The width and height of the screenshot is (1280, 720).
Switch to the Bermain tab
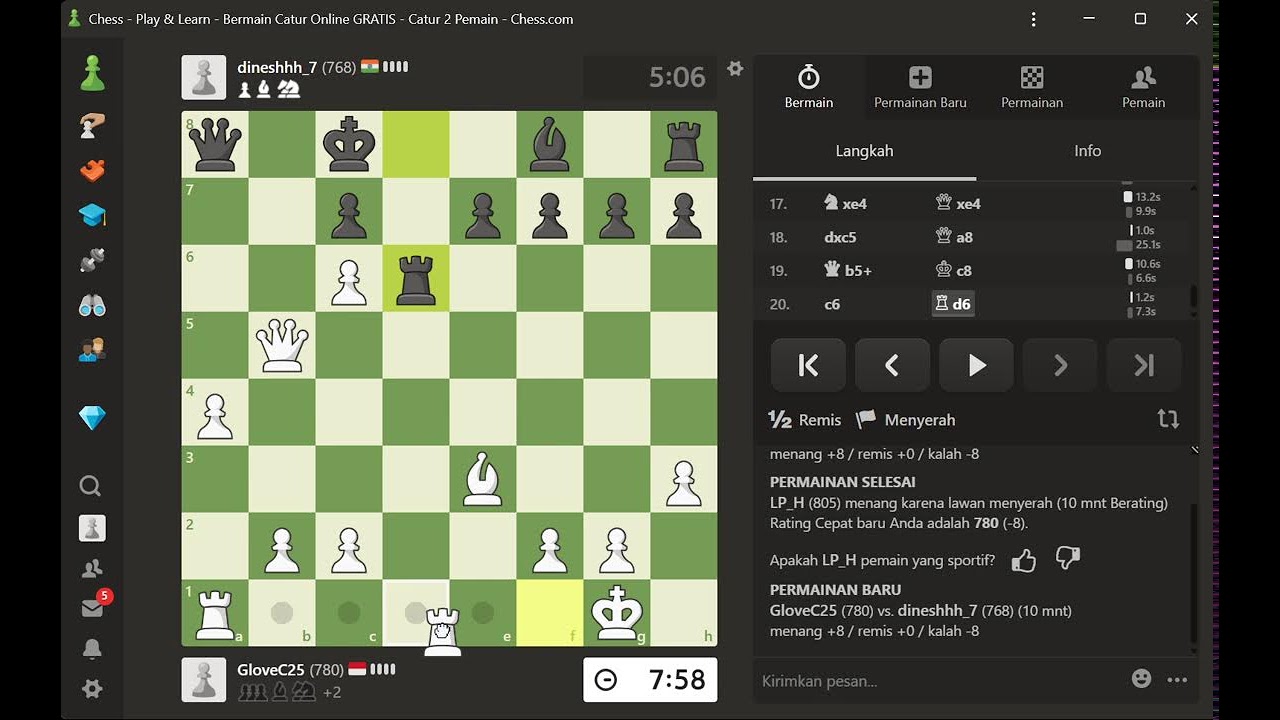[809, 88]
